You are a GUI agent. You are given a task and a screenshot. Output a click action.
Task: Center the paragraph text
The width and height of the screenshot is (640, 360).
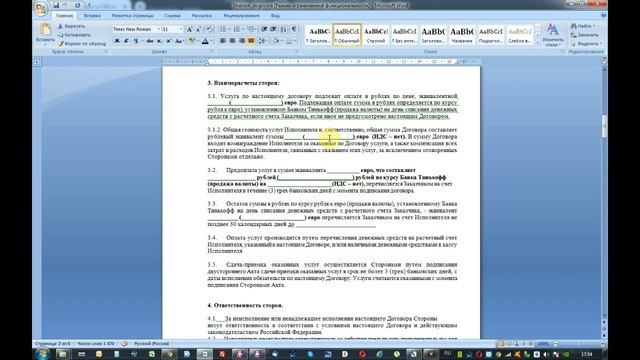click(232, 41)
